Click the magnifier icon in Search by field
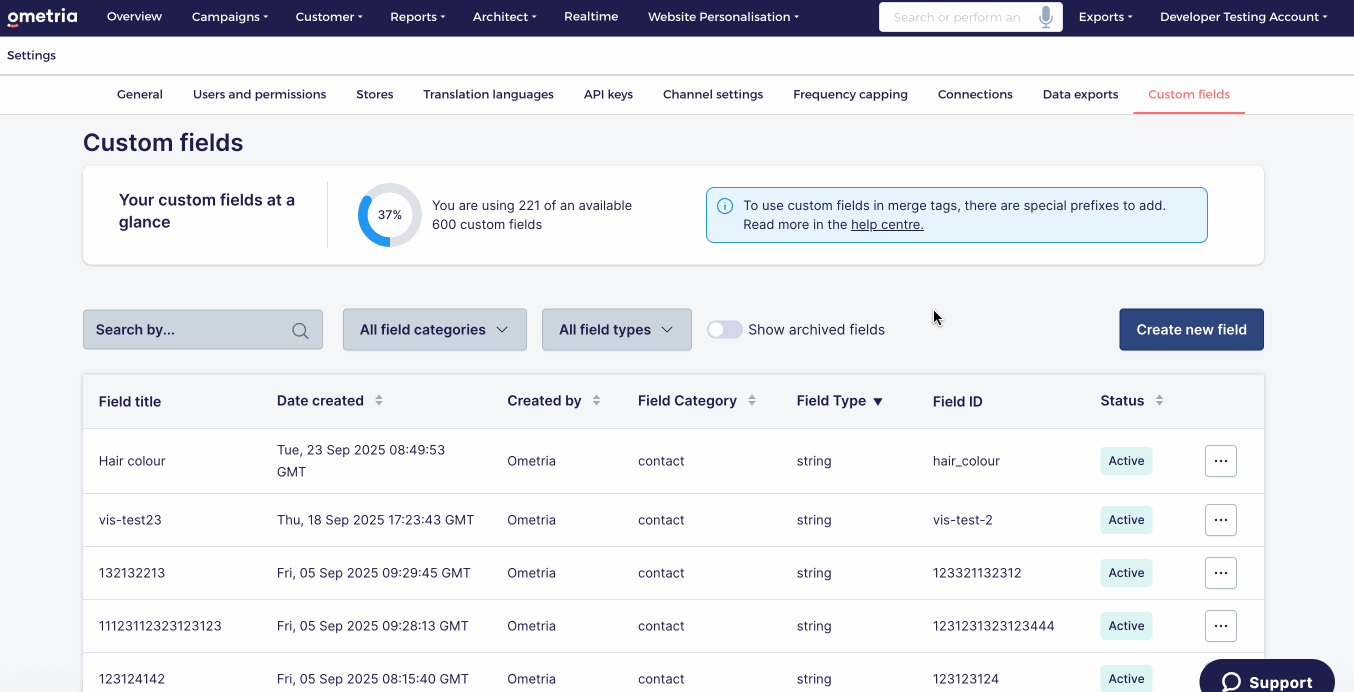Viewport: 1354px width, 692px height. pos(299,329)
